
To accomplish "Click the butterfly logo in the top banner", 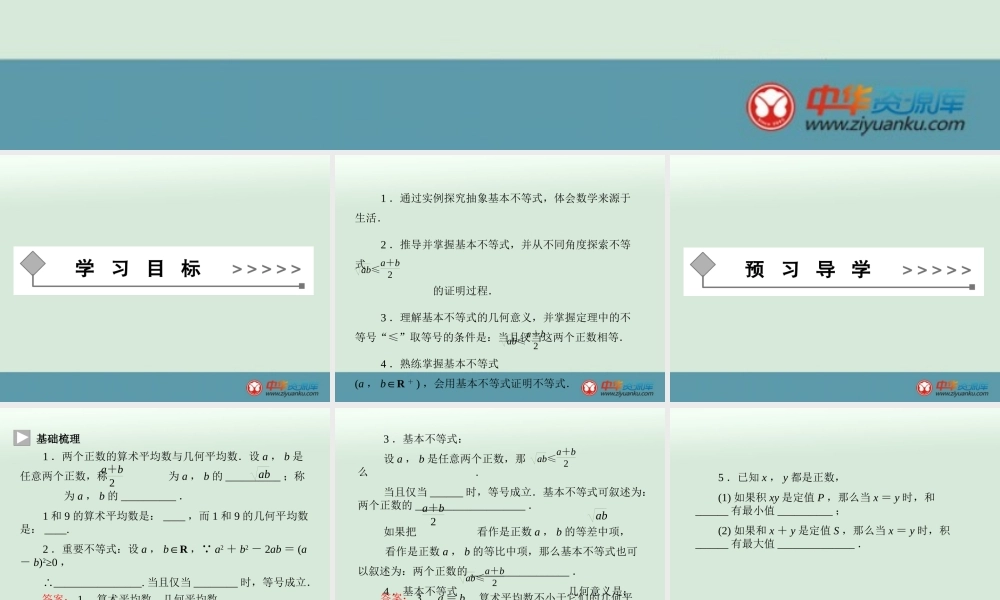I will pos(770,106).
